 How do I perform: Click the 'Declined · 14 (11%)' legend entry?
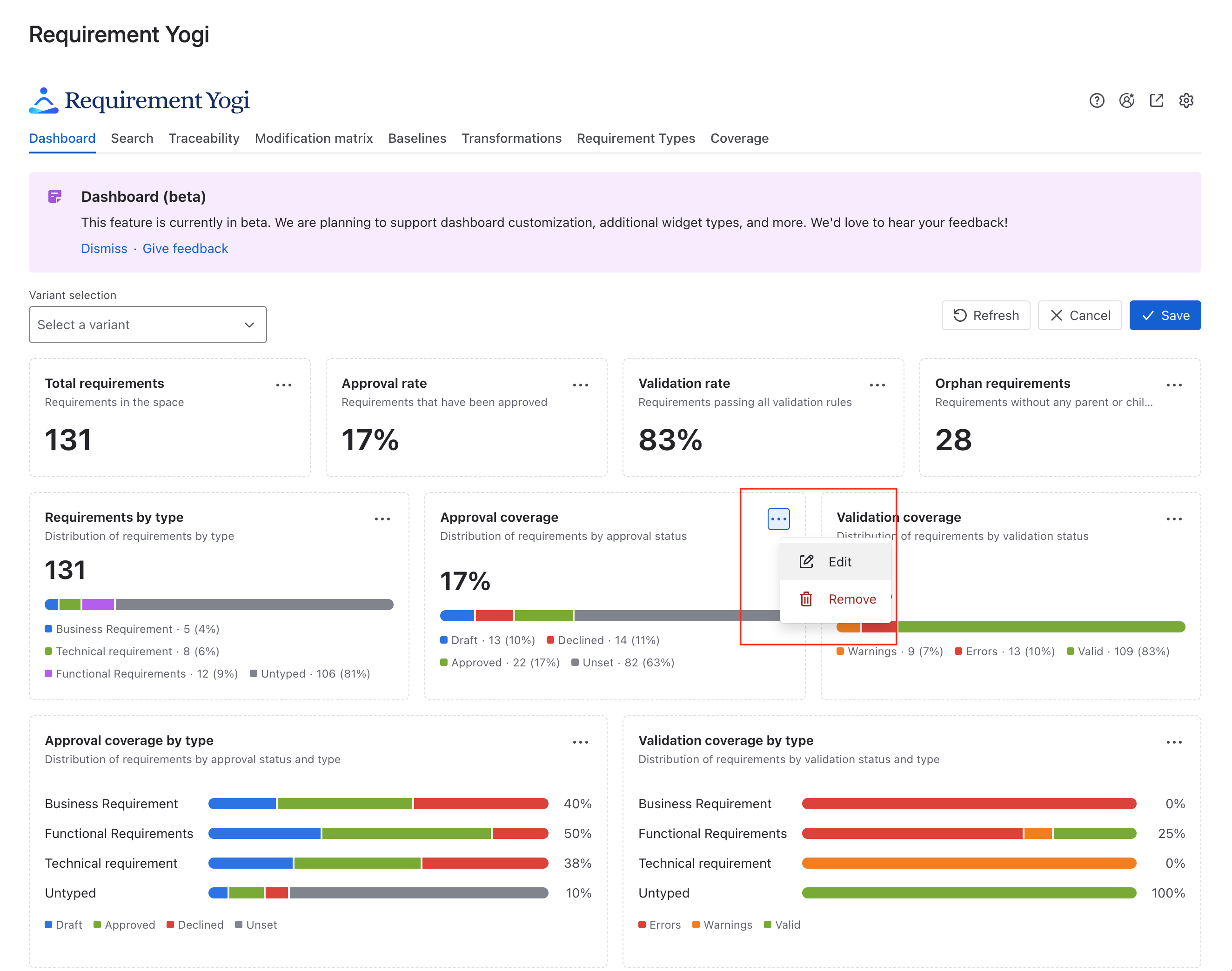(x=603, y=640)
